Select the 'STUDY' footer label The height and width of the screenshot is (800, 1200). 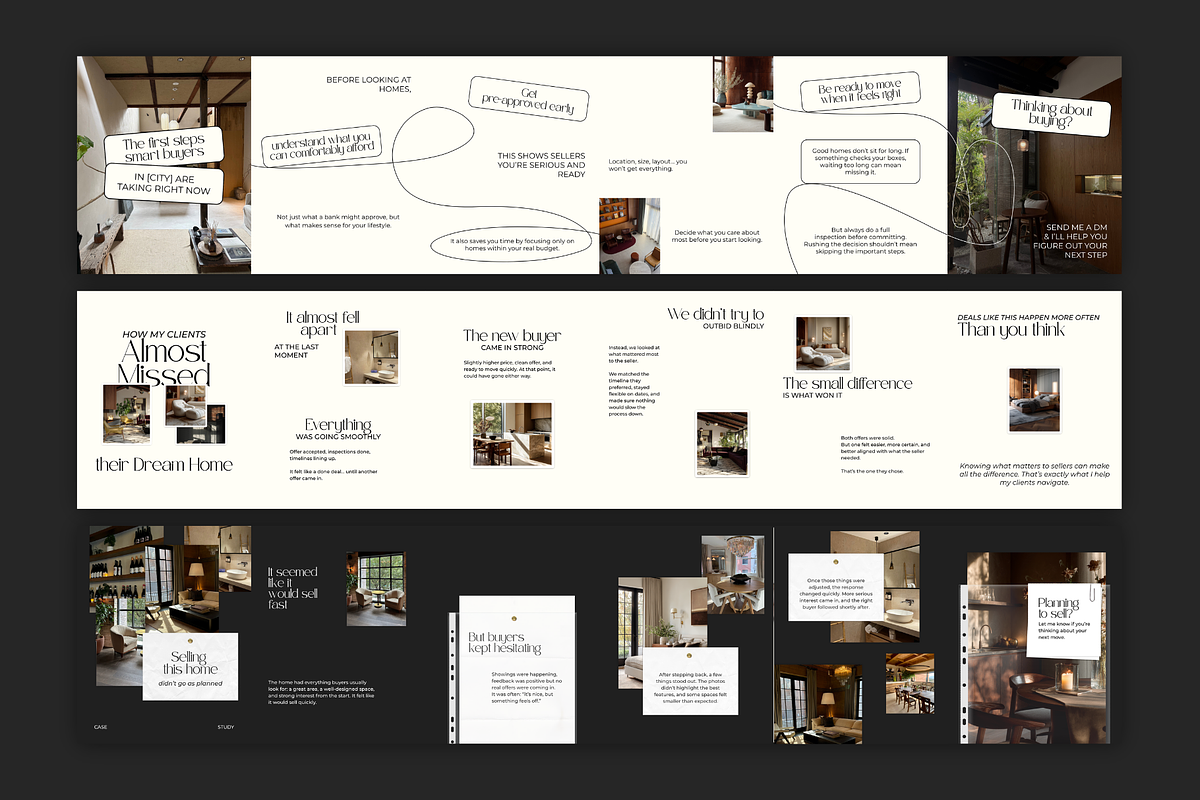(225, 727)
